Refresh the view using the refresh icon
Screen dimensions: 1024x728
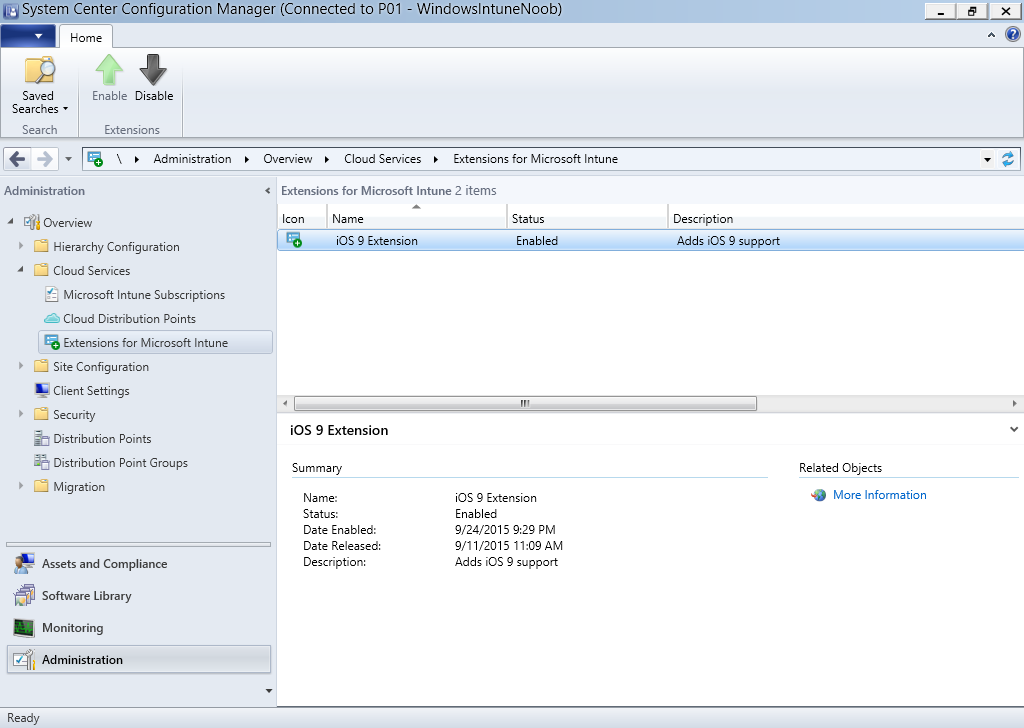(x=1008, y=159)
